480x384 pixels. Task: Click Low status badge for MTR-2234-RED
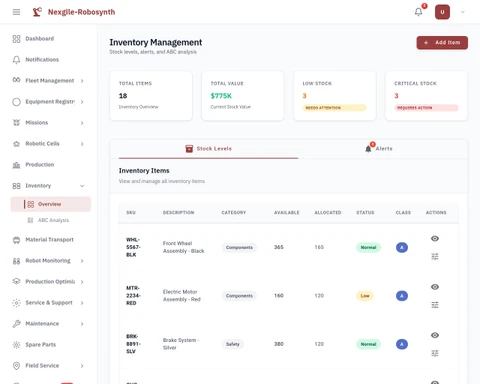[x=365, y=296]
